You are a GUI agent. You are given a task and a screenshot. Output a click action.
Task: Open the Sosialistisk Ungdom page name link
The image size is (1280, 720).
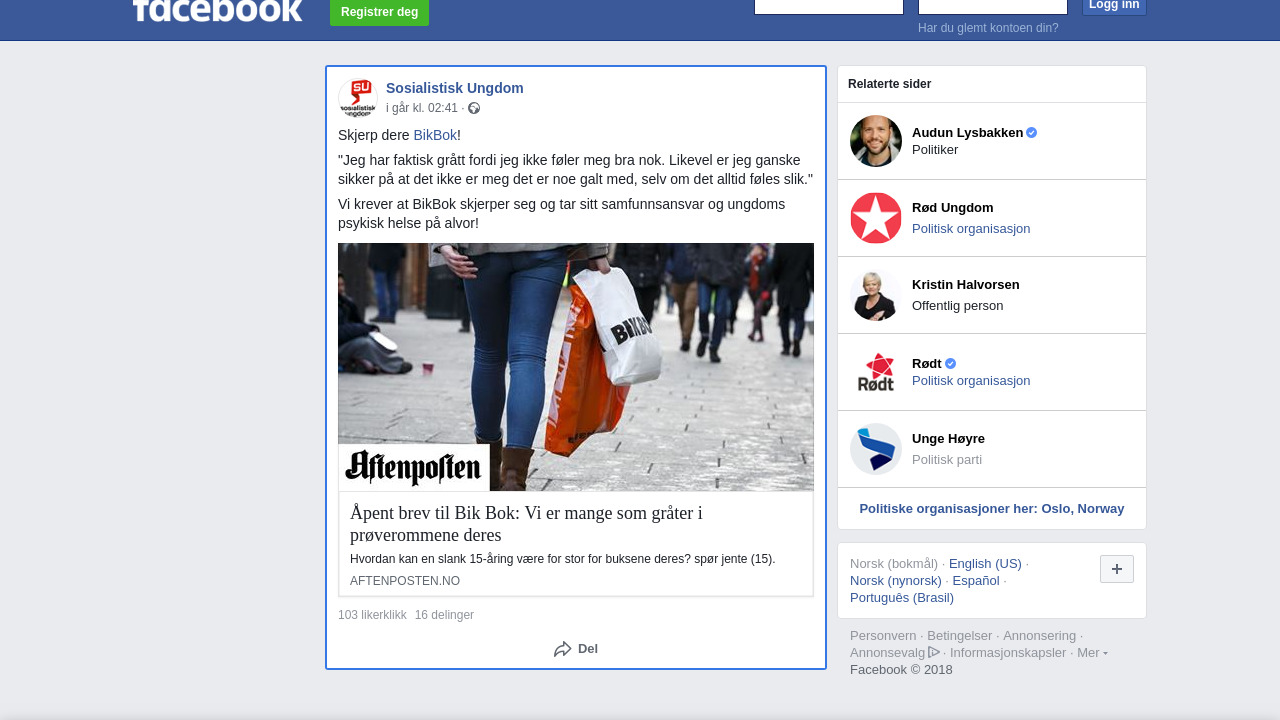tap(455, 88)
